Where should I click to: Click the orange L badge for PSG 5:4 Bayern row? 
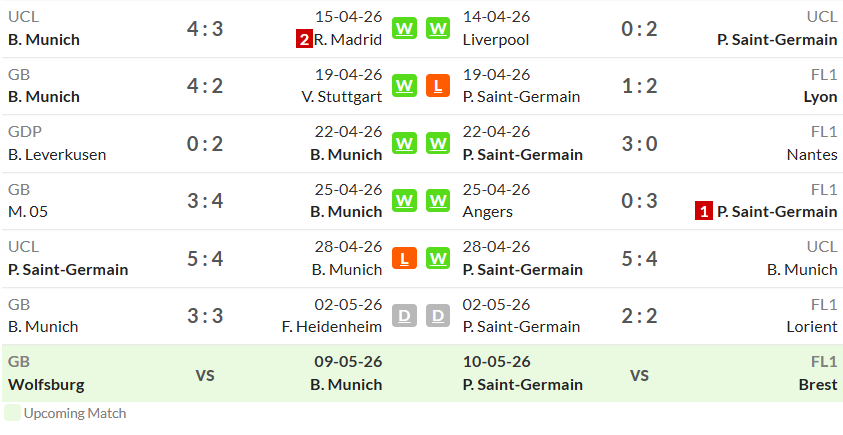[404, 259]
